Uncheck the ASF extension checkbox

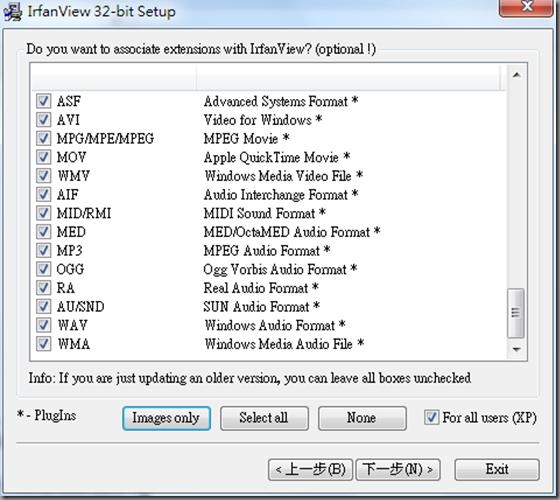coord(43,101)
